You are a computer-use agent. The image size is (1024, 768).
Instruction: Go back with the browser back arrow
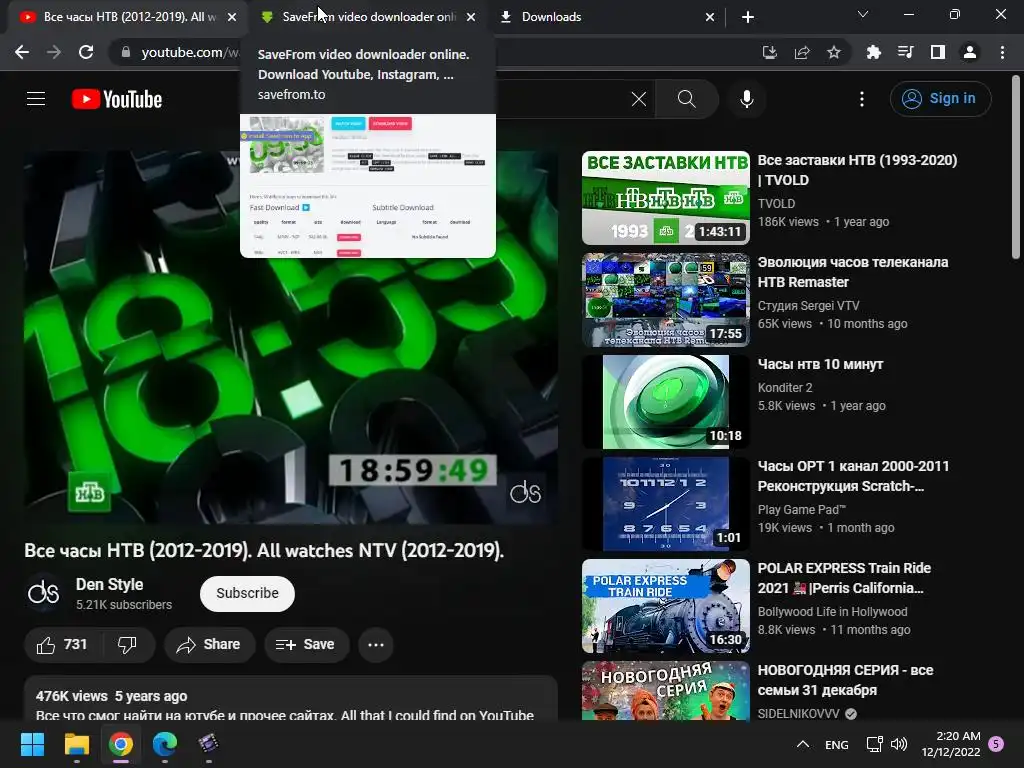pyautogui.click(x=22, y=52)
